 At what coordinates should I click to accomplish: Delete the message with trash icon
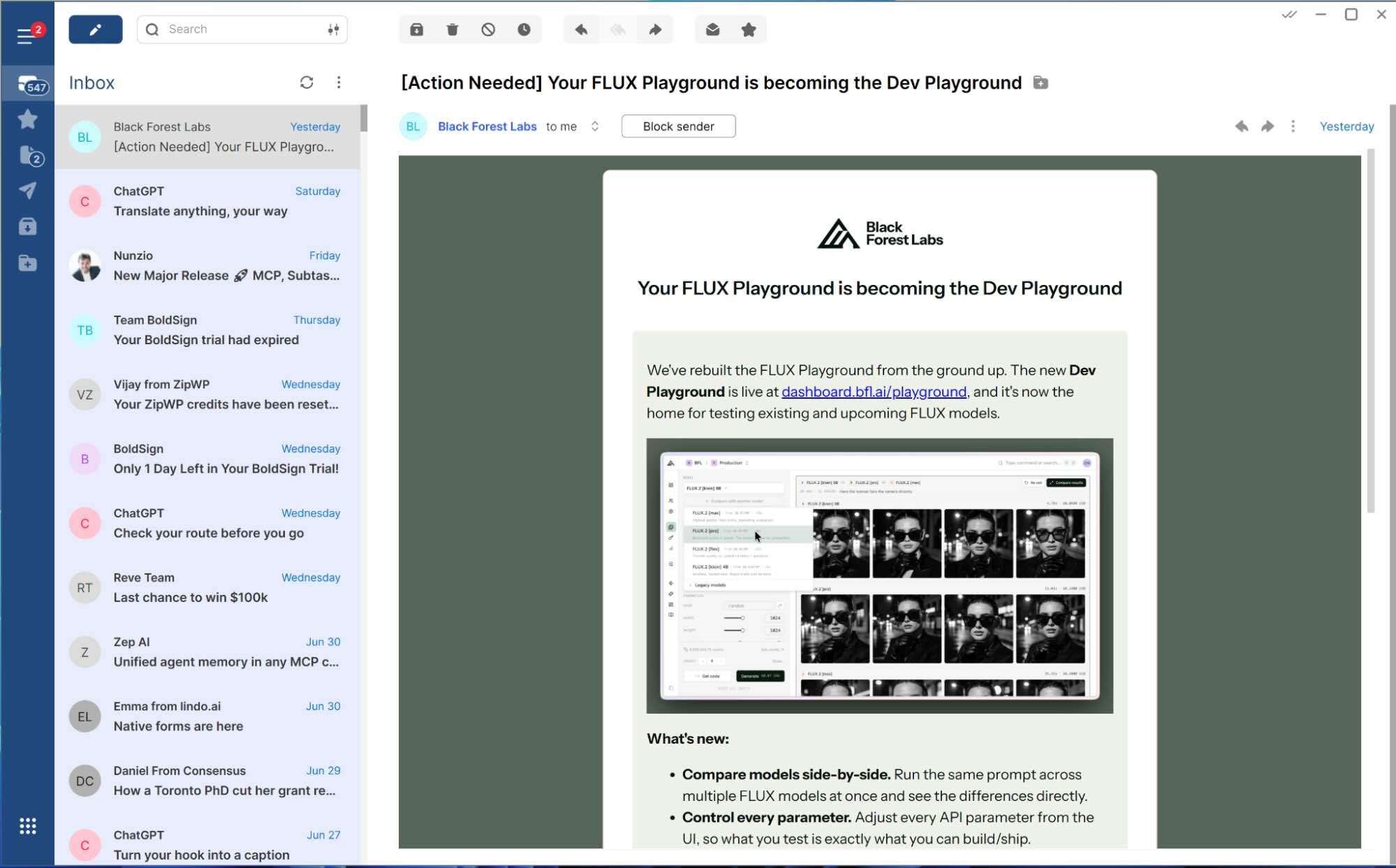(x=453, y=29)
